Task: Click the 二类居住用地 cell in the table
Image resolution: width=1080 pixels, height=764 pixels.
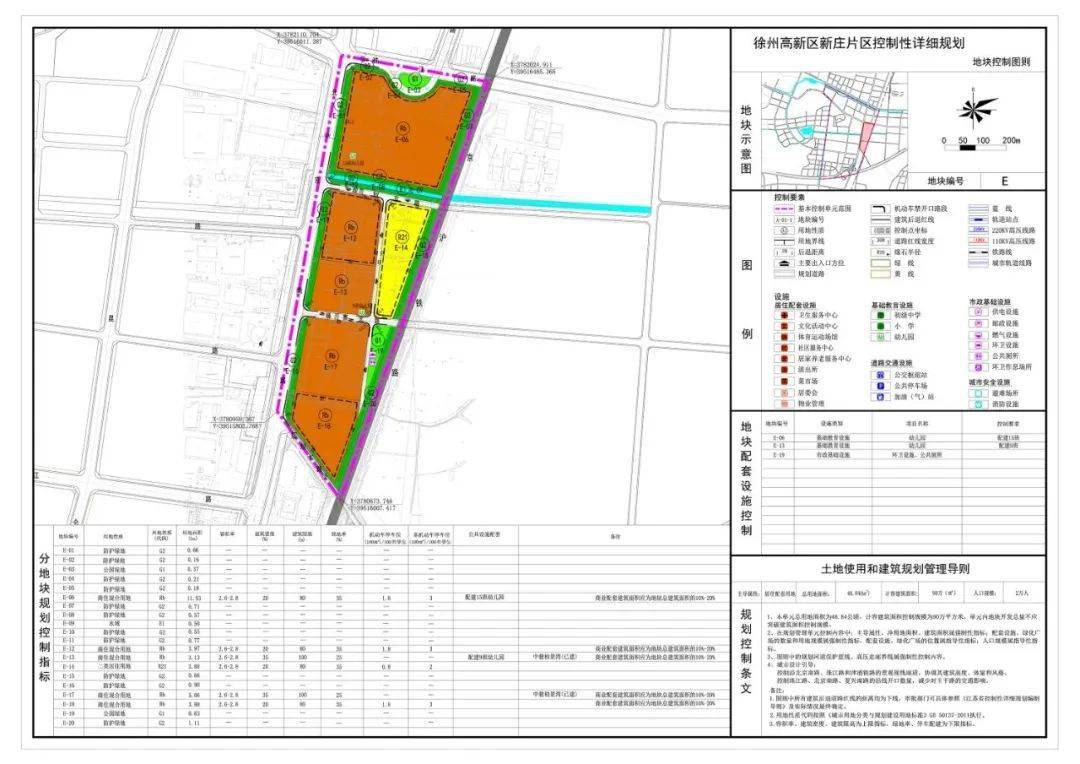Action: [113, 667]
